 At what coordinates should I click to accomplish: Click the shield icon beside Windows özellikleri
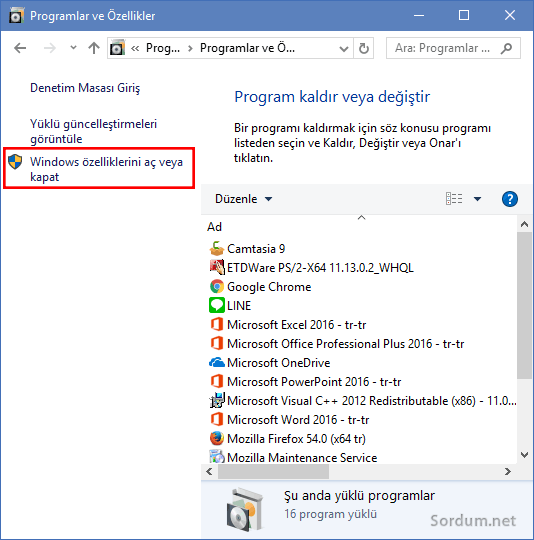click(15, 162)
